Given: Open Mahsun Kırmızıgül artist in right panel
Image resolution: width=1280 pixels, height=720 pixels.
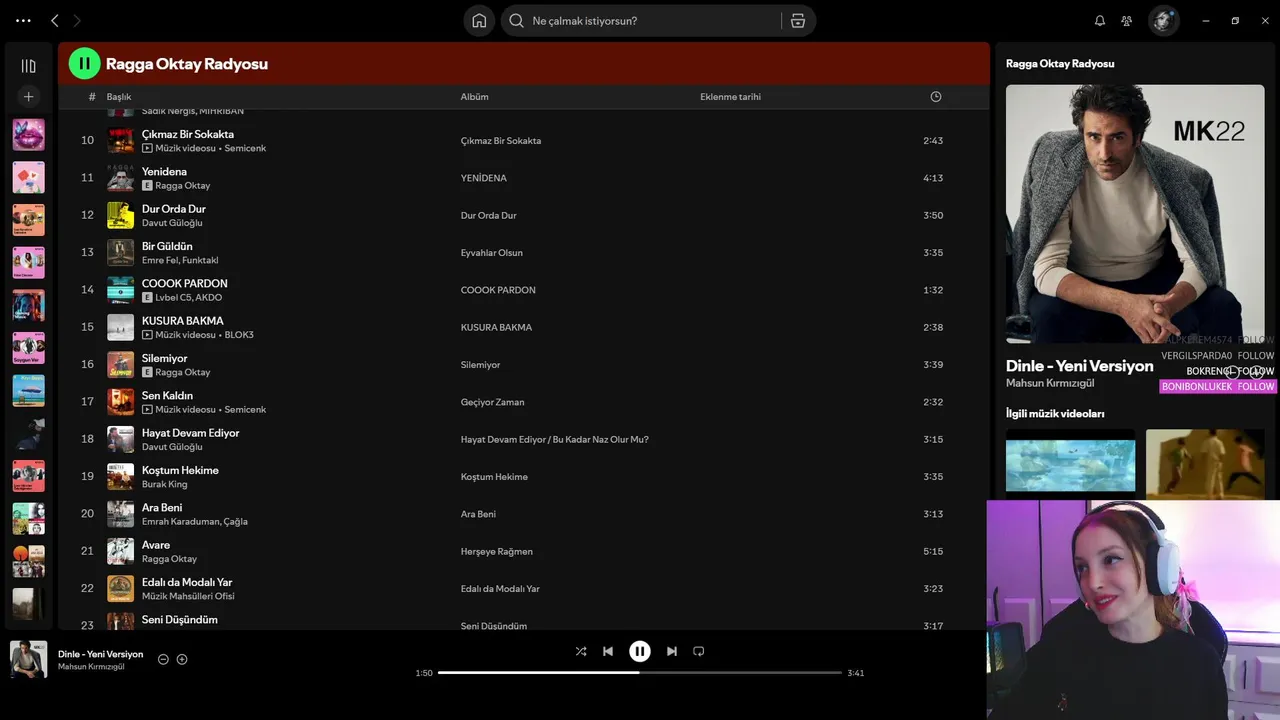Looking at the screenshot, I should coord(1050,383).
